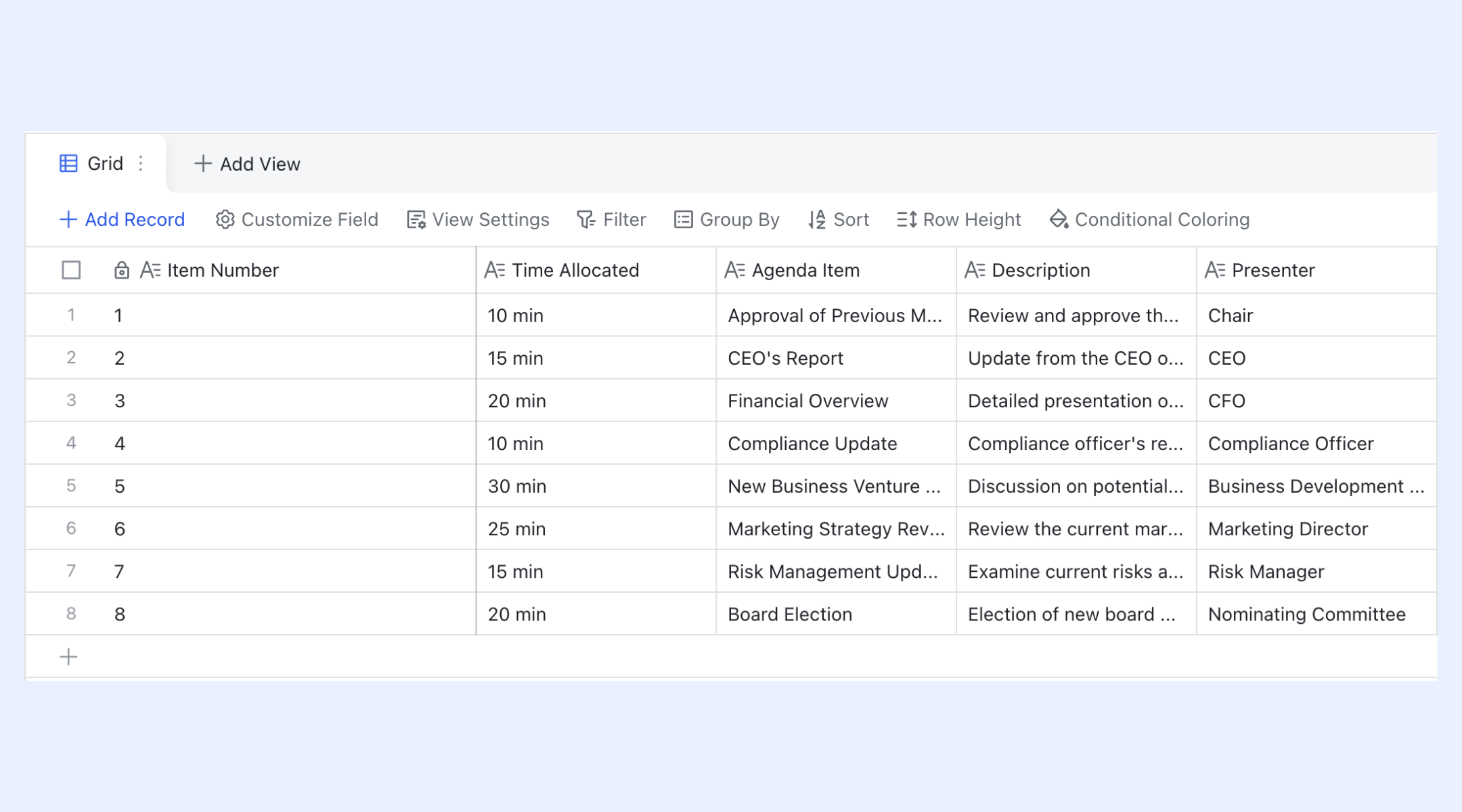This screenshot has width=1462, height=812.
Task: Click the text-type icon of Item Number
Action: 150,271
